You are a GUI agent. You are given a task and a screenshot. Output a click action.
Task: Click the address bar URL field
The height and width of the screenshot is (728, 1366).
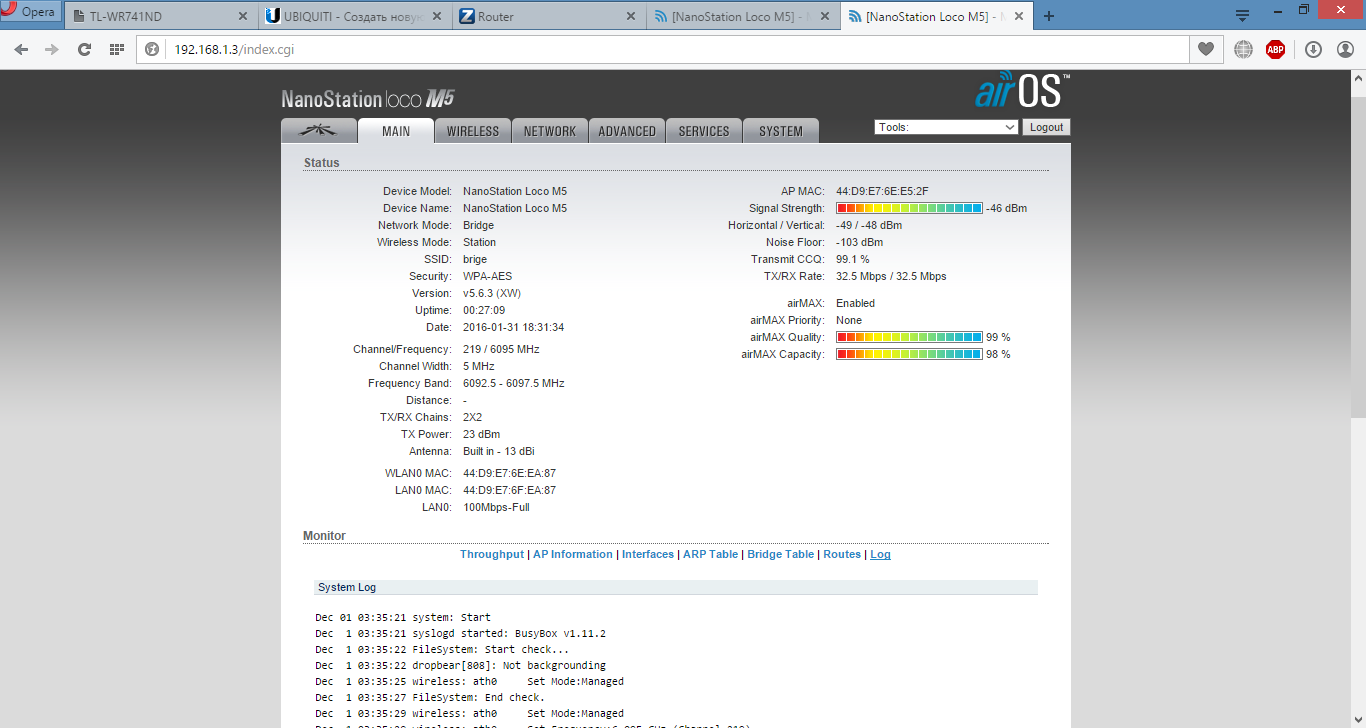(660, 49)
